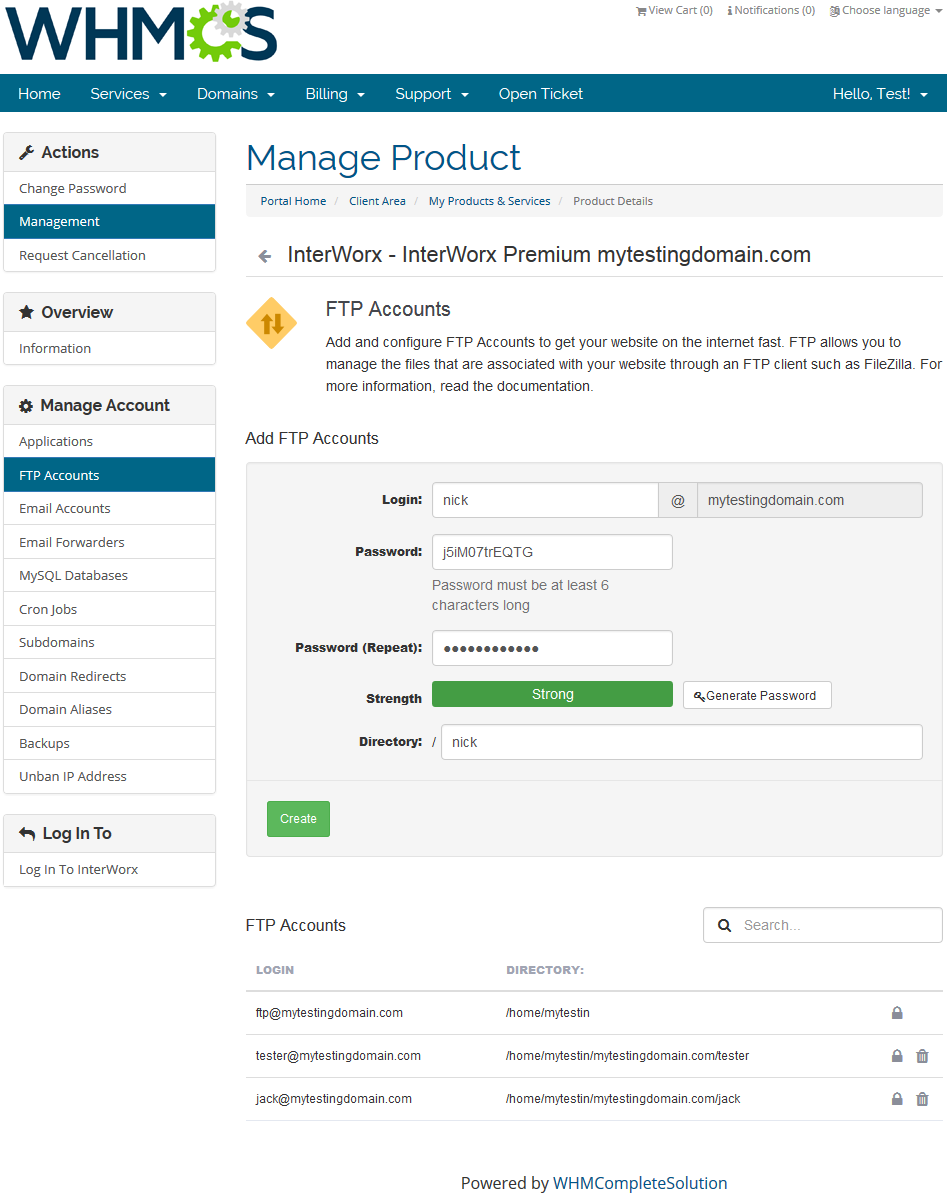
Task: Open the Choose language dropdown
Action: pos(886,11)
